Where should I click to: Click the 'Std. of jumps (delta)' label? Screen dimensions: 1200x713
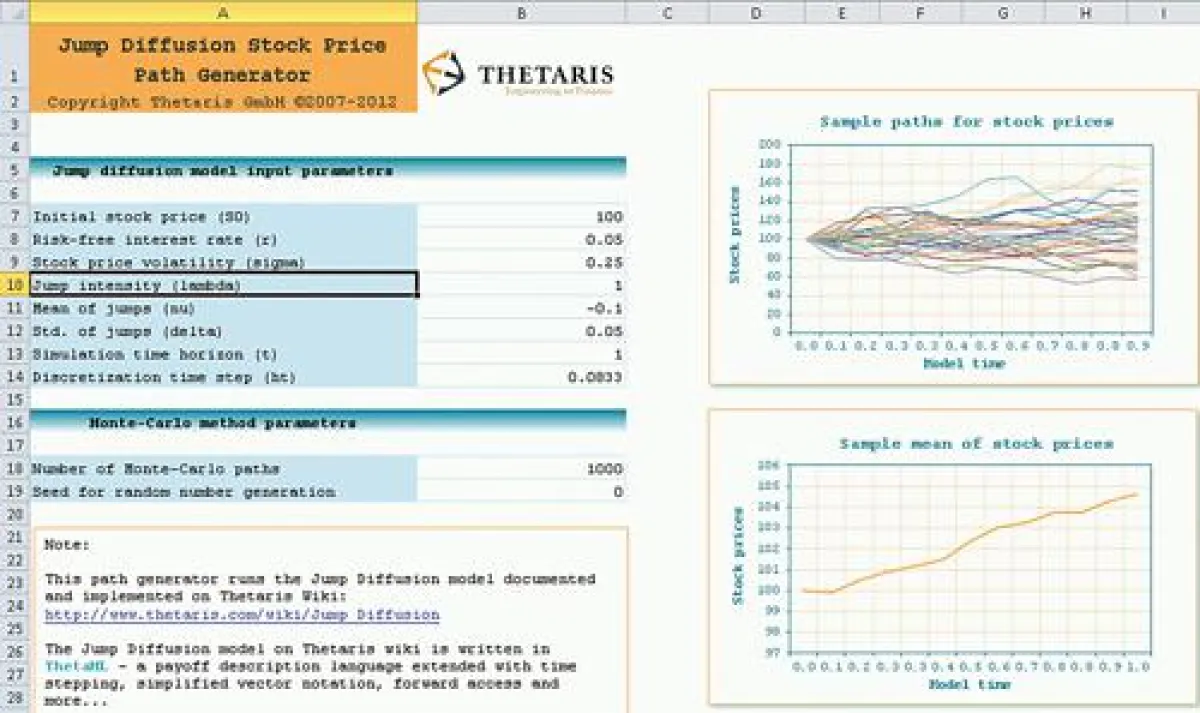(128, 331)
